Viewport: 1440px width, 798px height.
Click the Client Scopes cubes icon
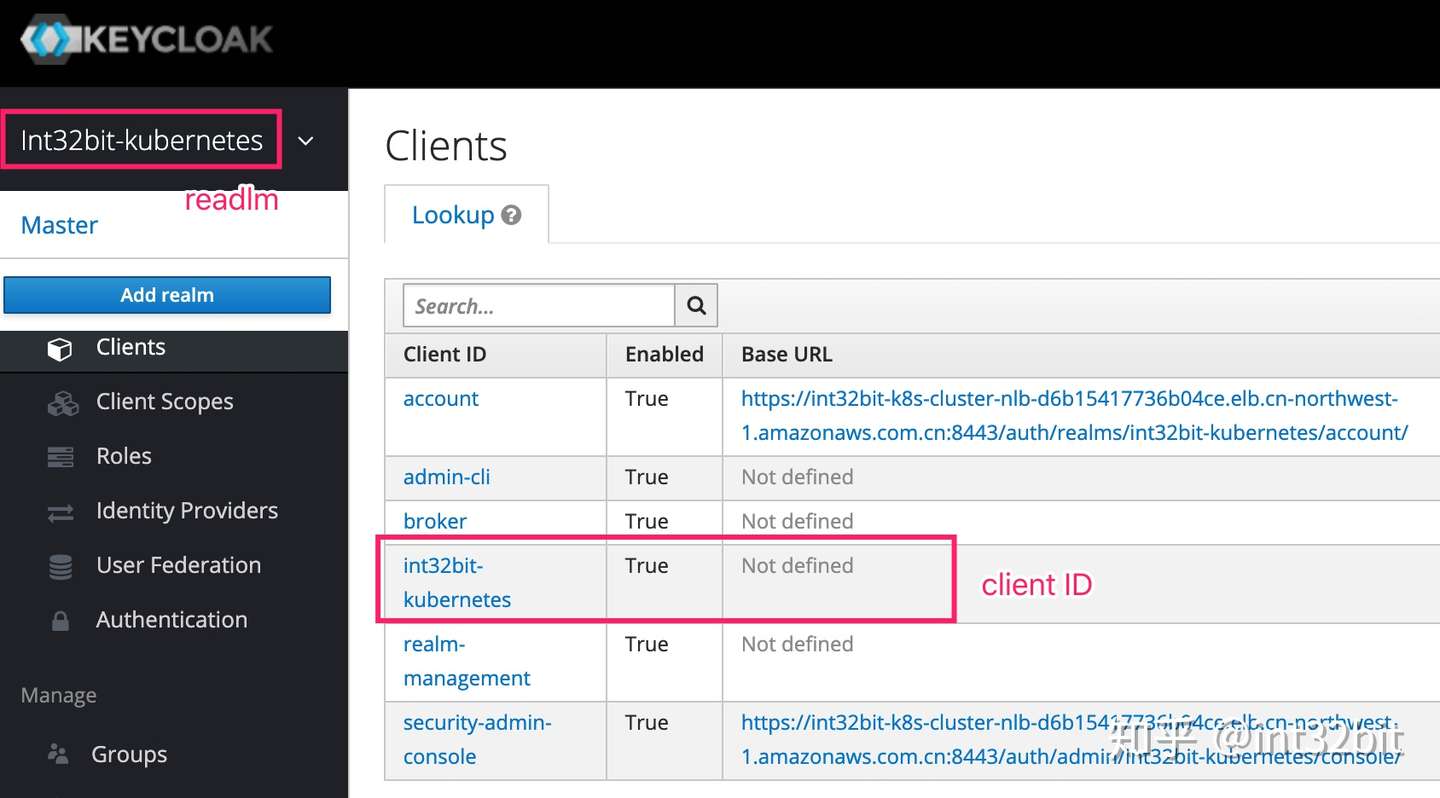click(62, 403)
